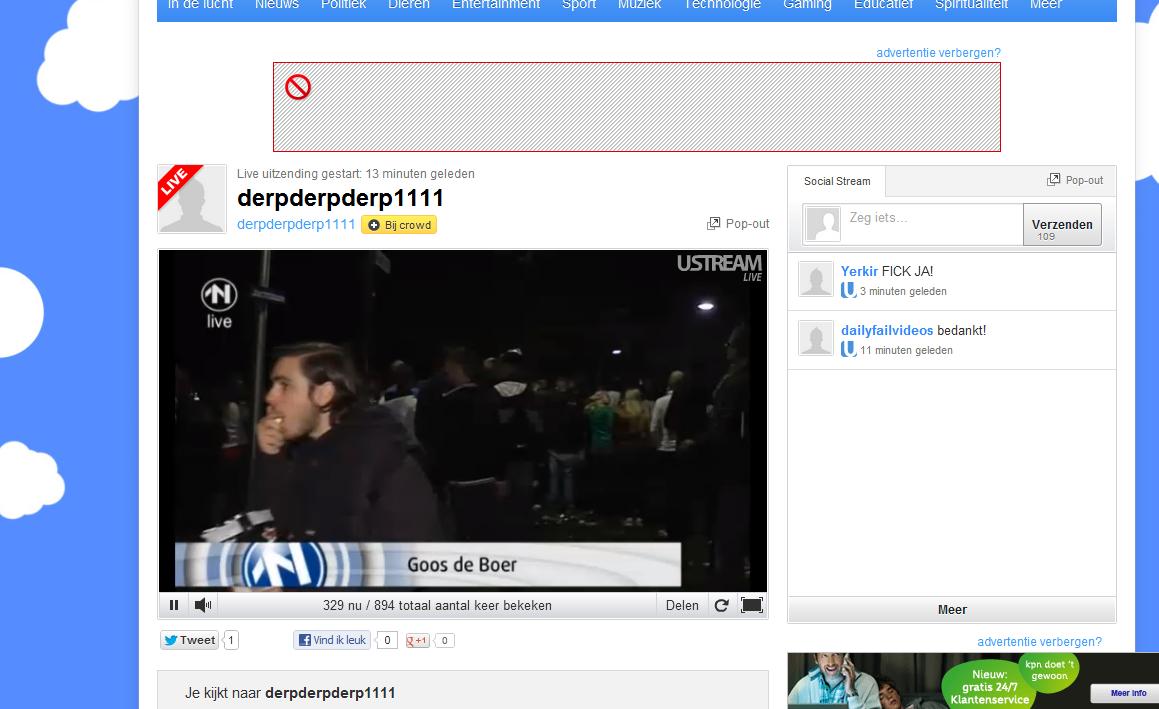
Task: Mute the video player volume
Action: pos(203,605)
